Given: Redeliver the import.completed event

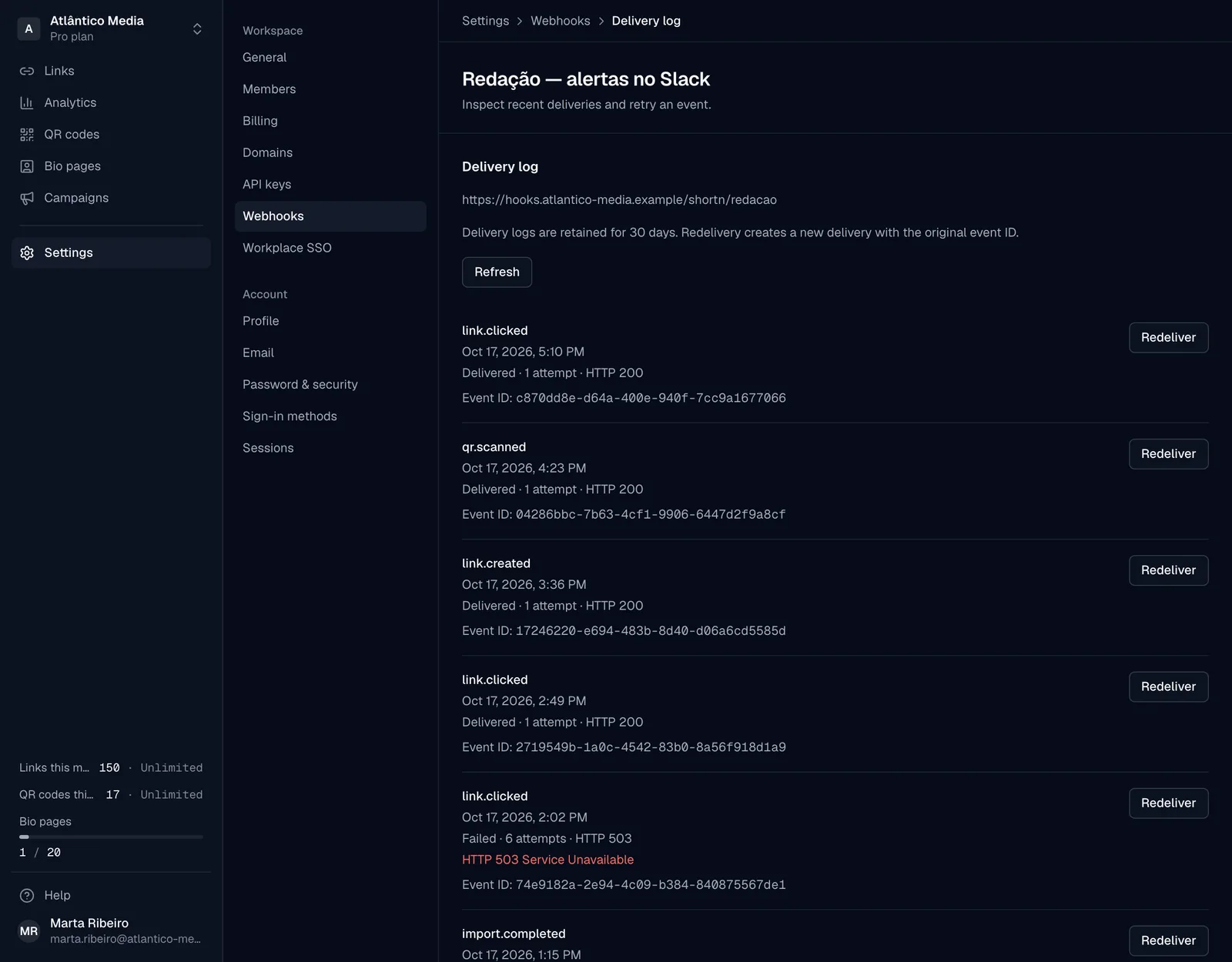Looking at the screenshot, I should coord(1168,940).
